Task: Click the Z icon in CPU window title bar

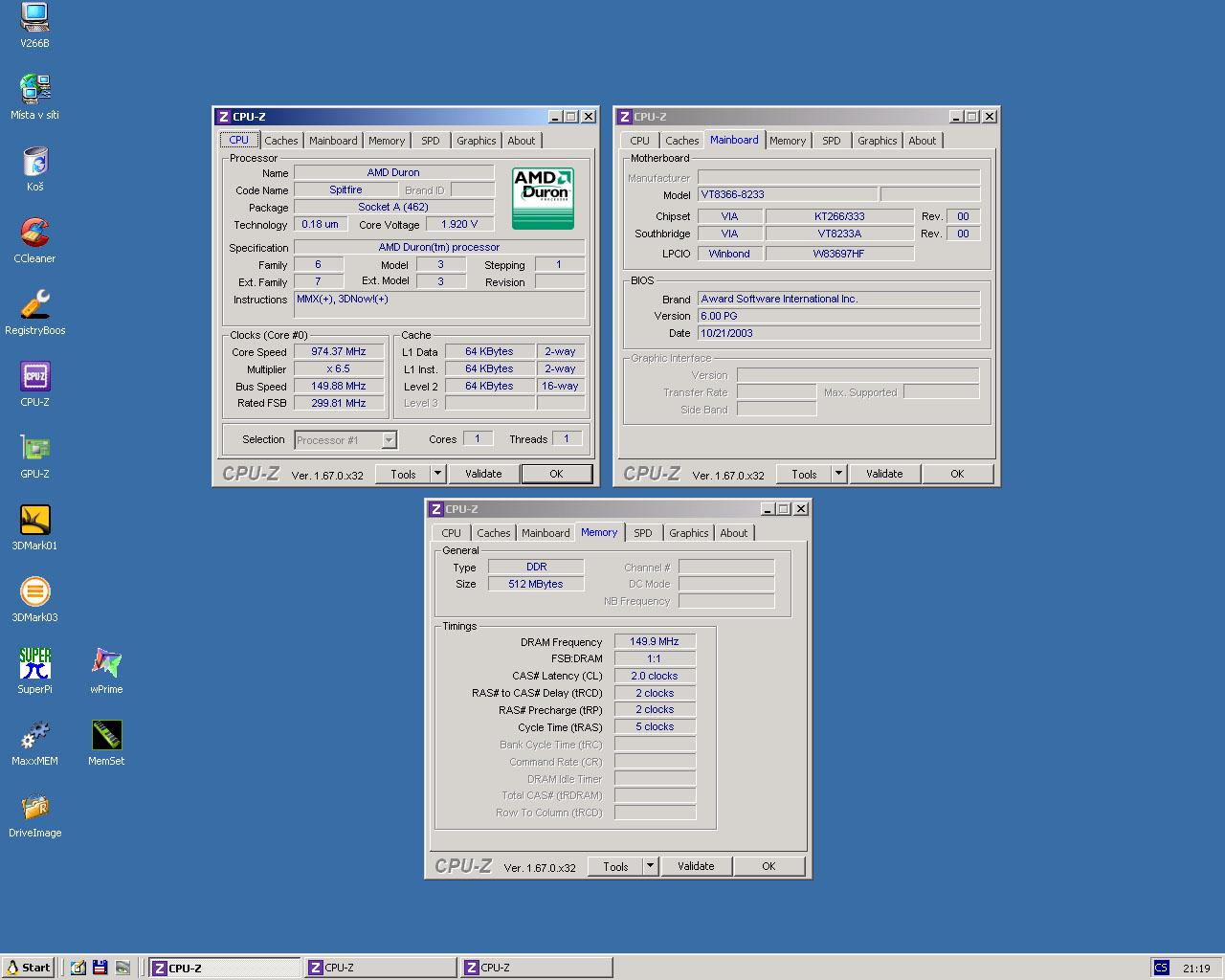Action: click(223, 117)
